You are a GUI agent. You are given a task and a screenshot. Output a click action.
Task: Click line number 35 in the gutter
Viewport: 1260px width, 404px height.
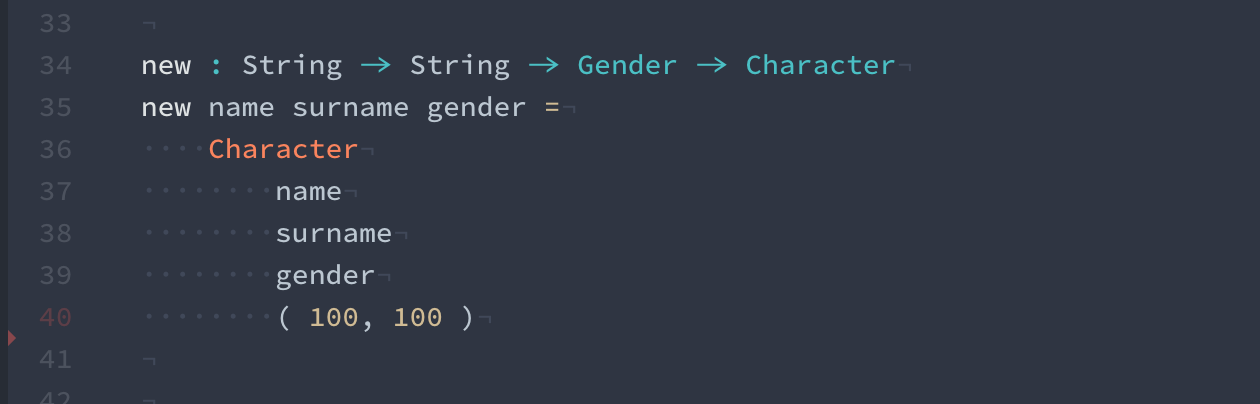pos(55,108)
